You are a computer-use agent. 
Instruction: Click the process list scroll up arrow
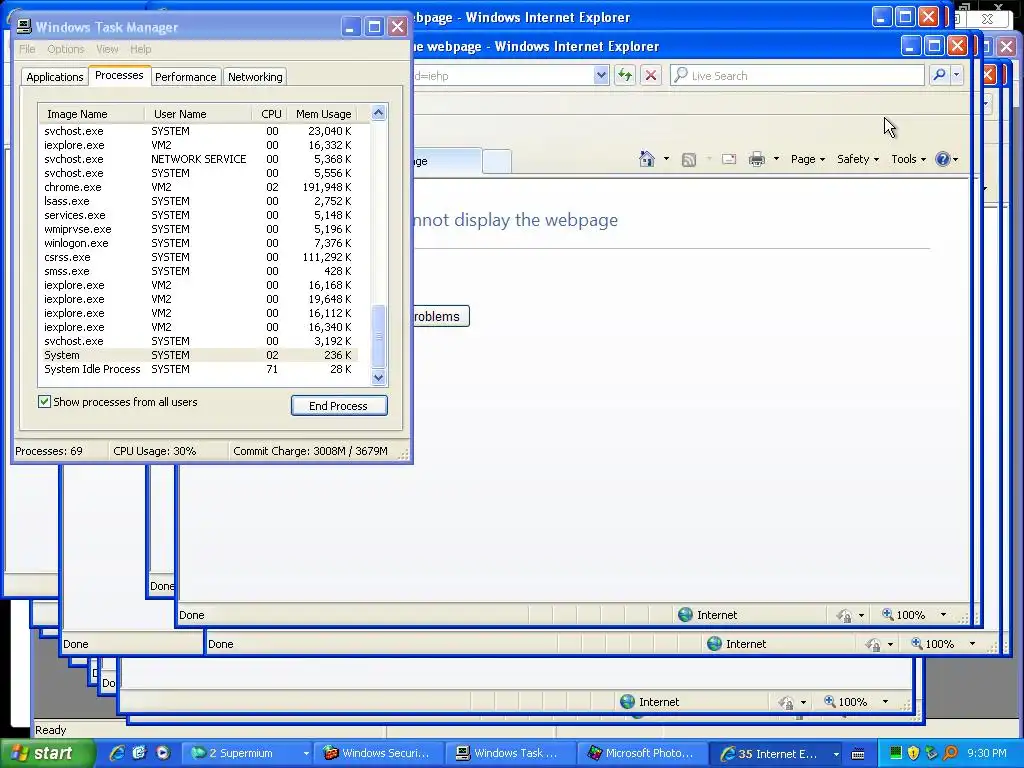point(378,113)
